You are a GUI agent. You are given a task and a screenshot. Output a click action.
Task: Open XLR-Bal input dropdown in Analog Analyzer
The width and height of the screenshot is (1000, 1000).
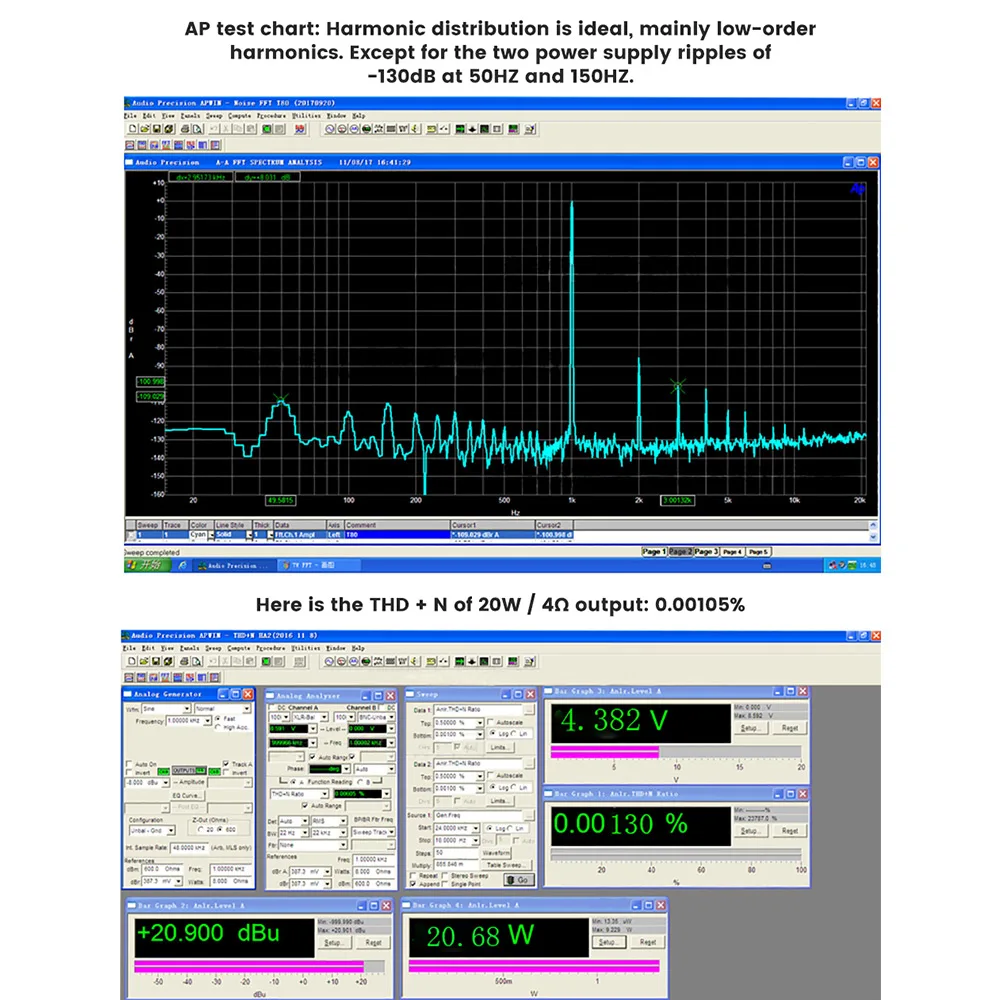pyautogui.click(x=324, y=717)
